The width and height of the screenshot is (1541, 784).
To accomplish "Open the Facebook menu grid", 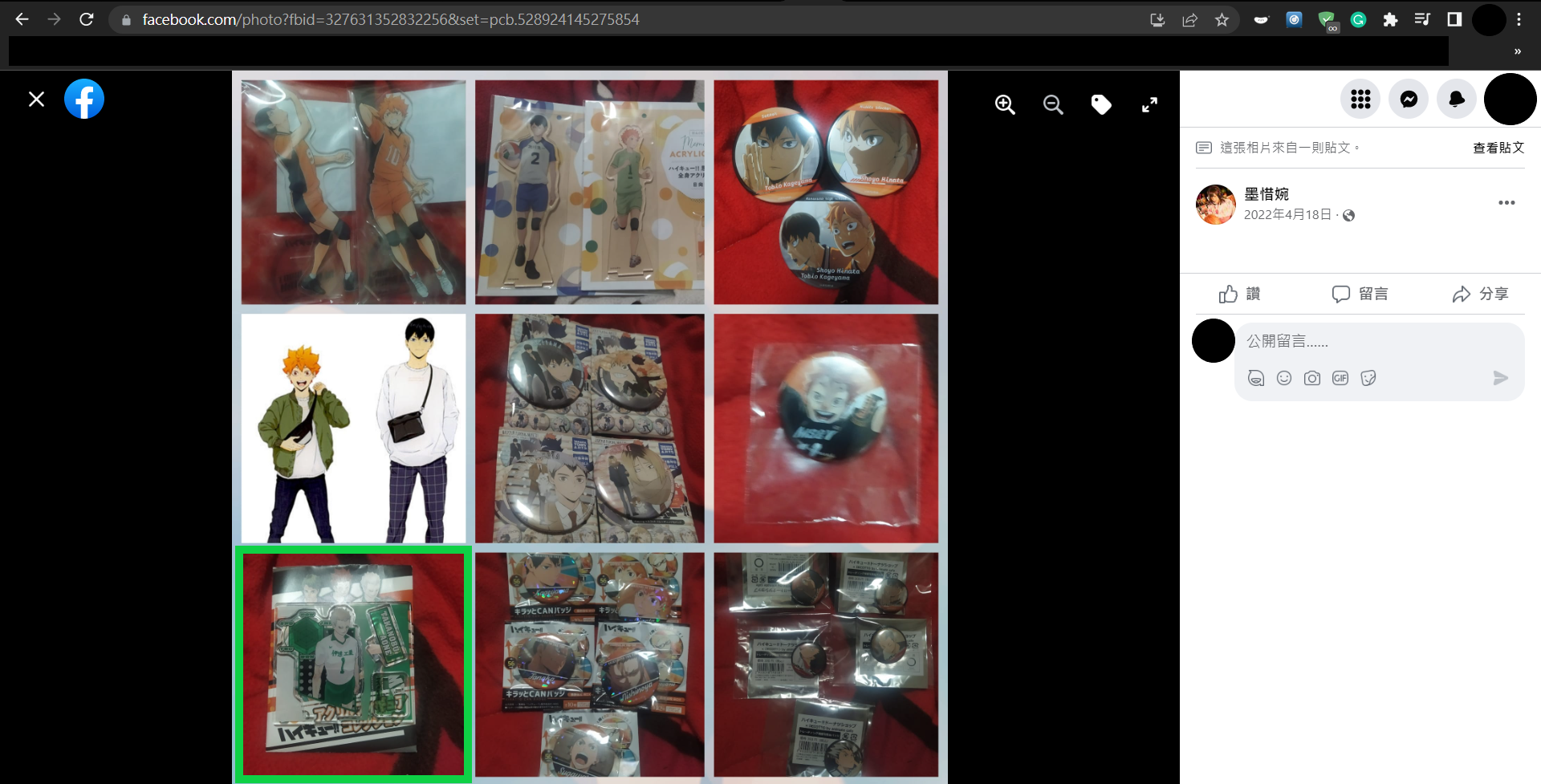I will pyautogui.click(x=1360, y=100).
